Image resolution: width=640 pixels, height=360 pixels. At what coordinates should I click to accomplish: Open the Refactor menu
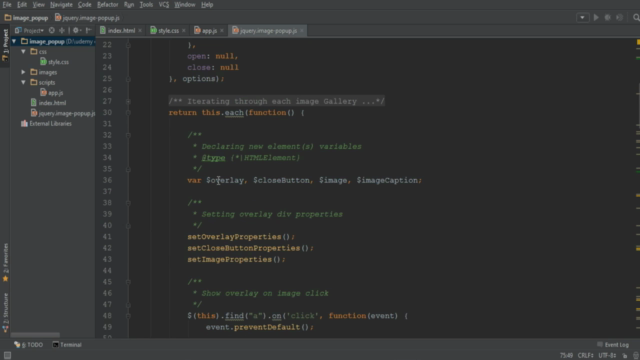point(107,4)
